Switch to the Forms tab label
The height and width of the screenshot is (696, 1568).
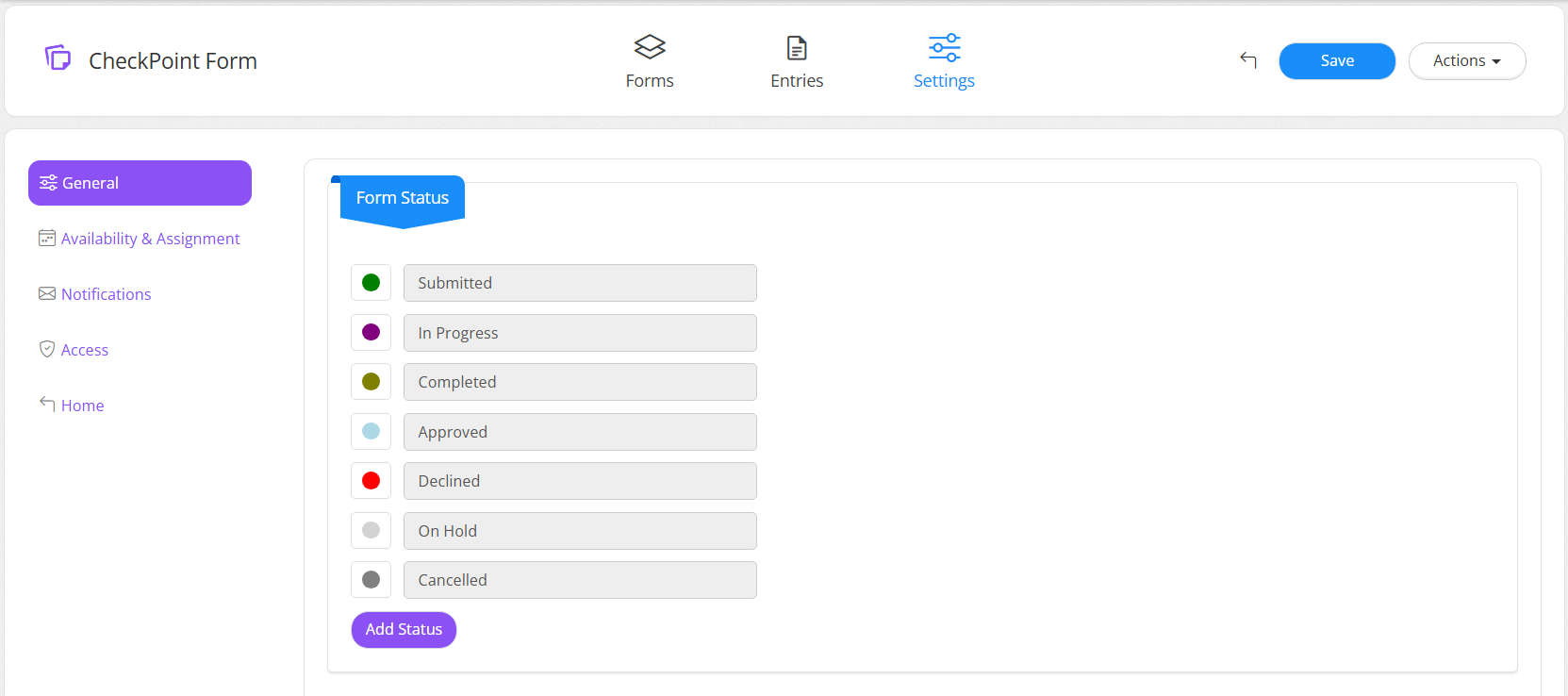650,81
